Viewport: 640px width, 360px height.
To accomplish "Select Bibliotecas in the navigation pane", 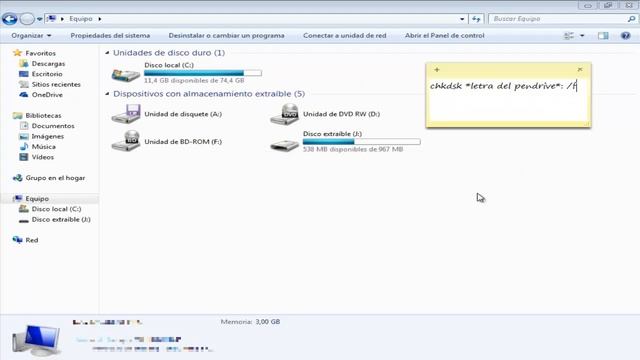I will (x=43, y=116).
